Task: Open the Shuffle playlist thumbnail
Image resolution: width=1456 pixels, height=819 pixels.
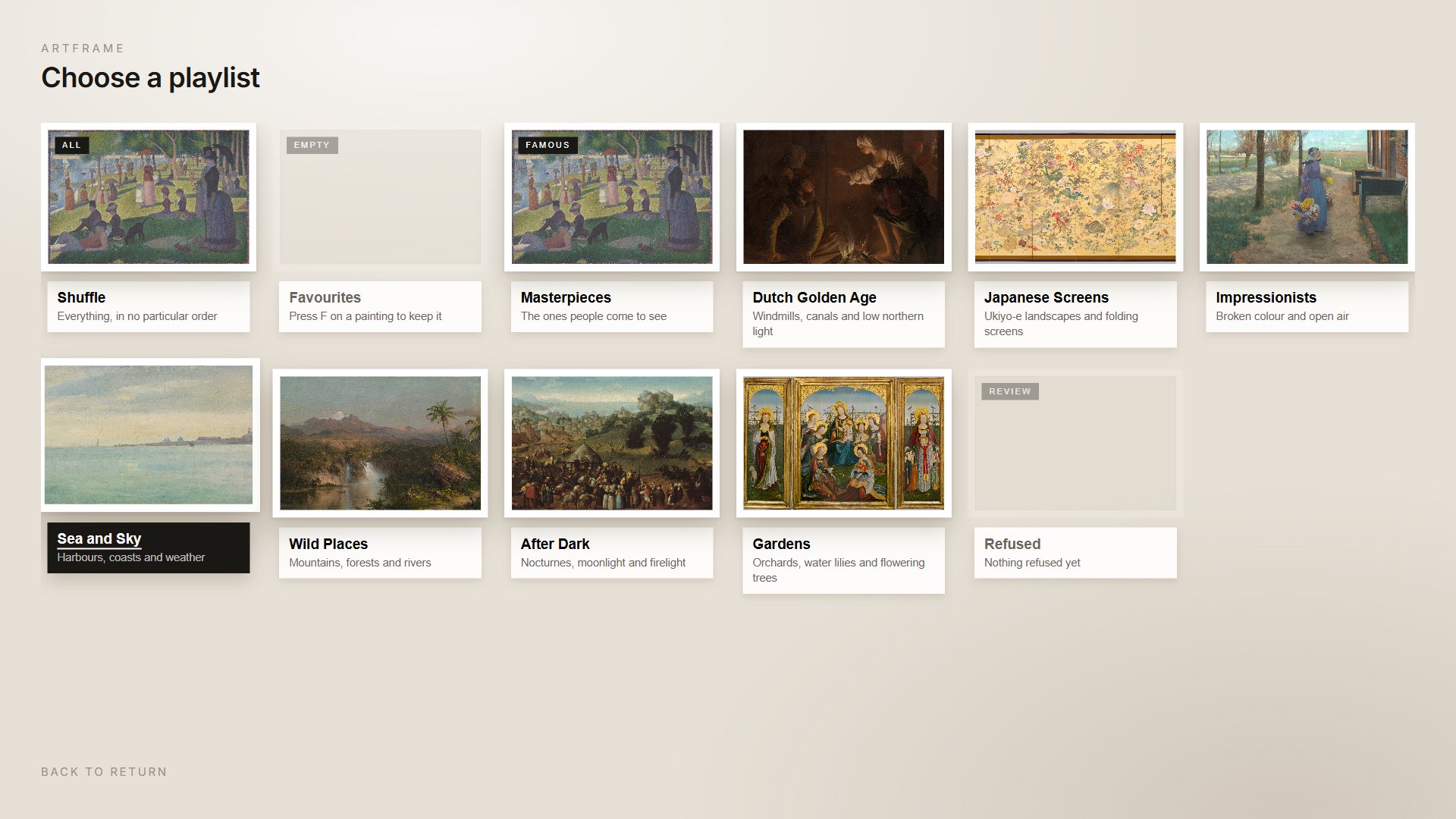Action: [149, 196]
